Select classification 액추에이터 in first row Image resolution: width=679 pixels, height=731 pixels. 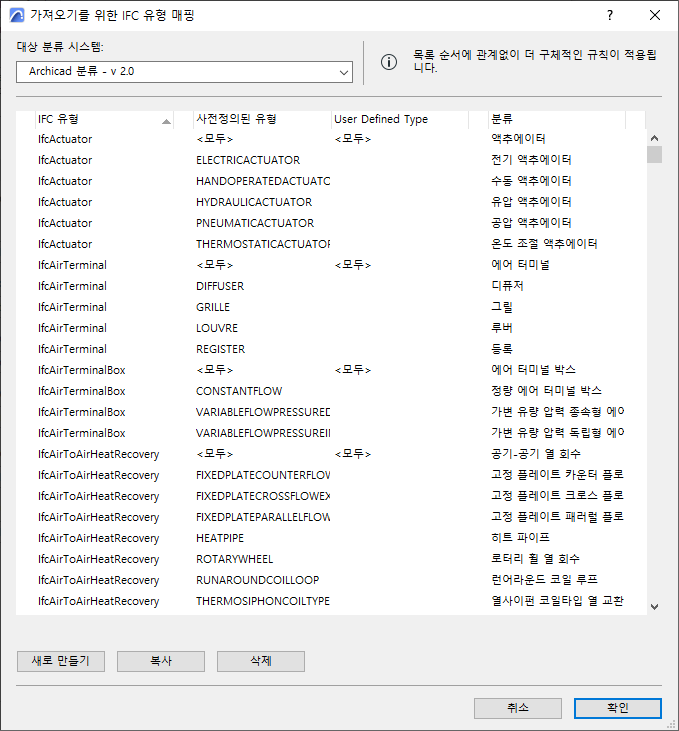[518, 139]
